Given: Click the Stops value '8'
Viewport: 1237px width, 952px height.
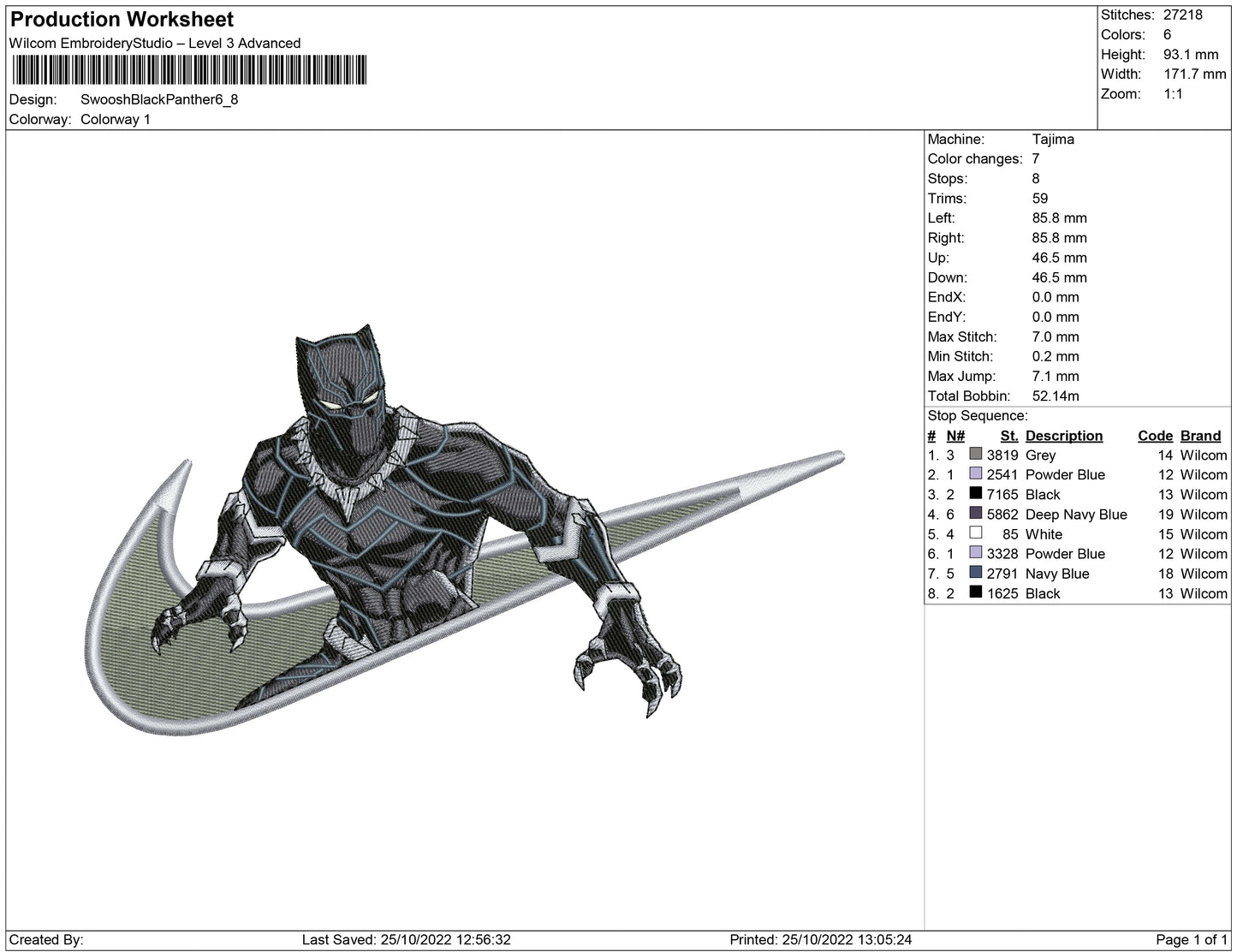Looking at the screenshot, I should (x=1036, y=178).
